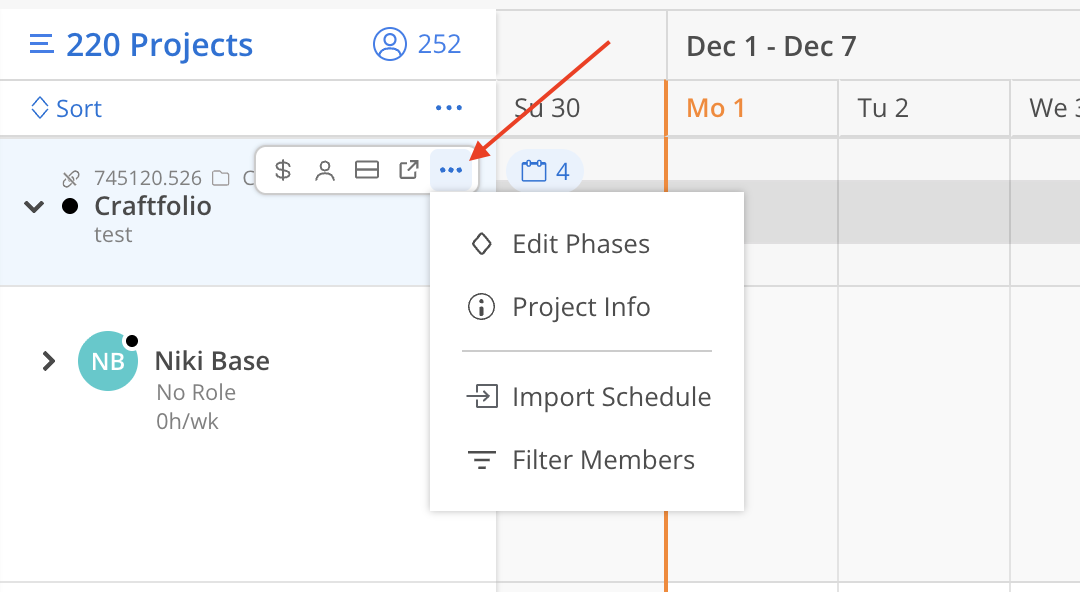The height and width of the screenshot is (592, 1080).
Task: Click the Mo 1 day column header
Action: pos(716,108)
